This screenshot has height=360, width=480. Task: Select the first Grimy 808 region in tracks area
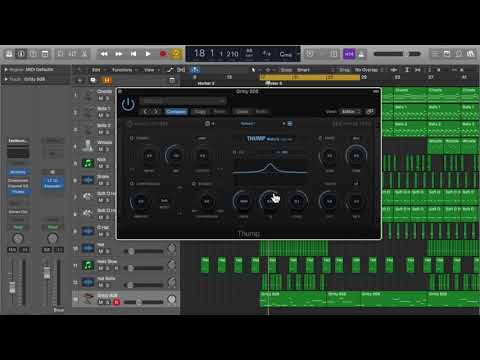click(x=293, y=299)
